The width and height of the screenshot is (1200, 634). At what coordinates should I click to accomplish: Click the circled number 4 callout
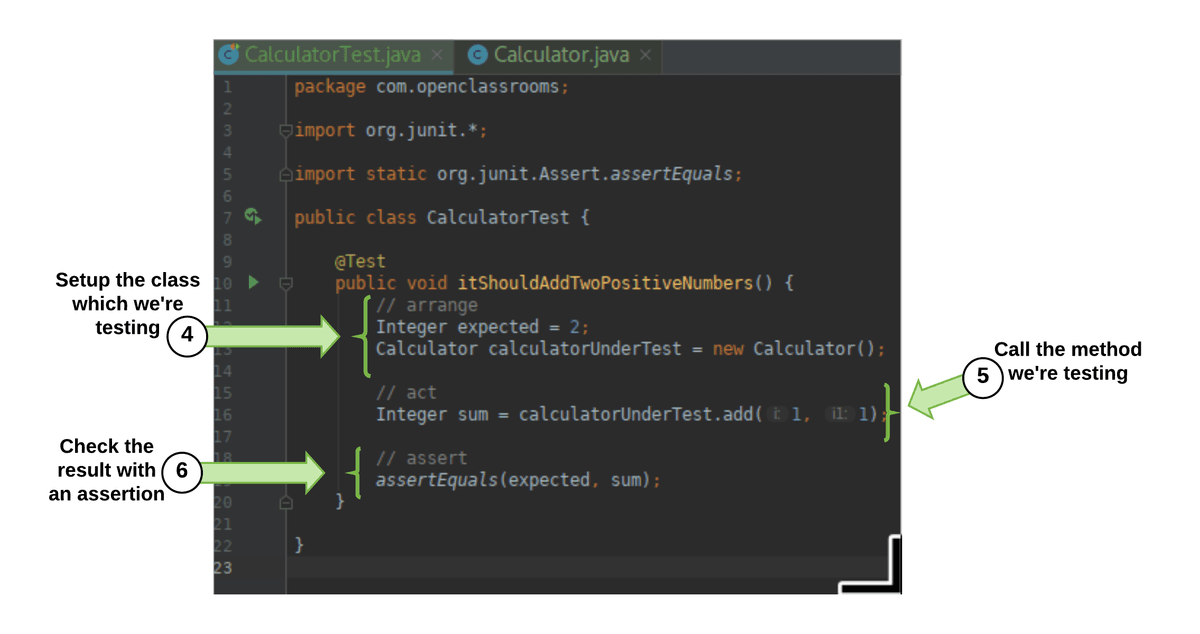(x=187, y=338)
